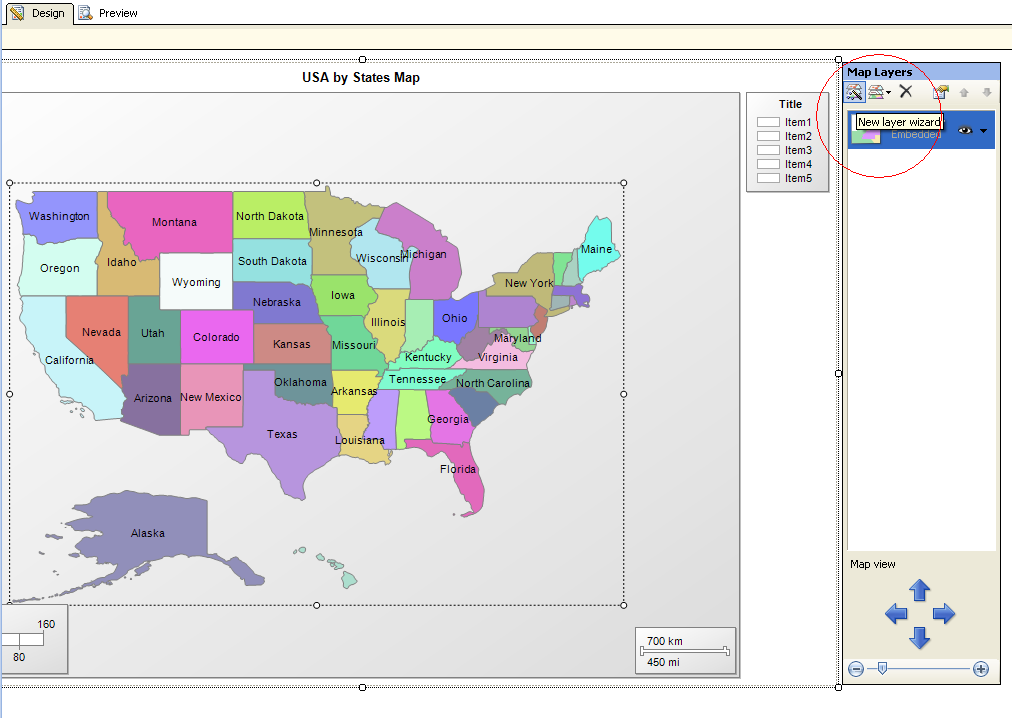Click the move layer up arrow icon
Screen dimensions: 1012x718
[x=963, y=92]
